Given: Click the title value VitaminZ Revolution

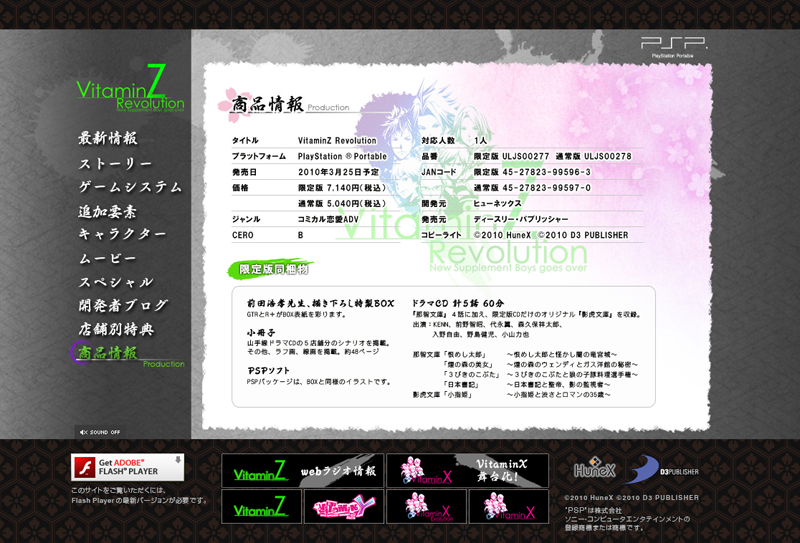Looking at the screenshot, I should [x=337, y=140].
